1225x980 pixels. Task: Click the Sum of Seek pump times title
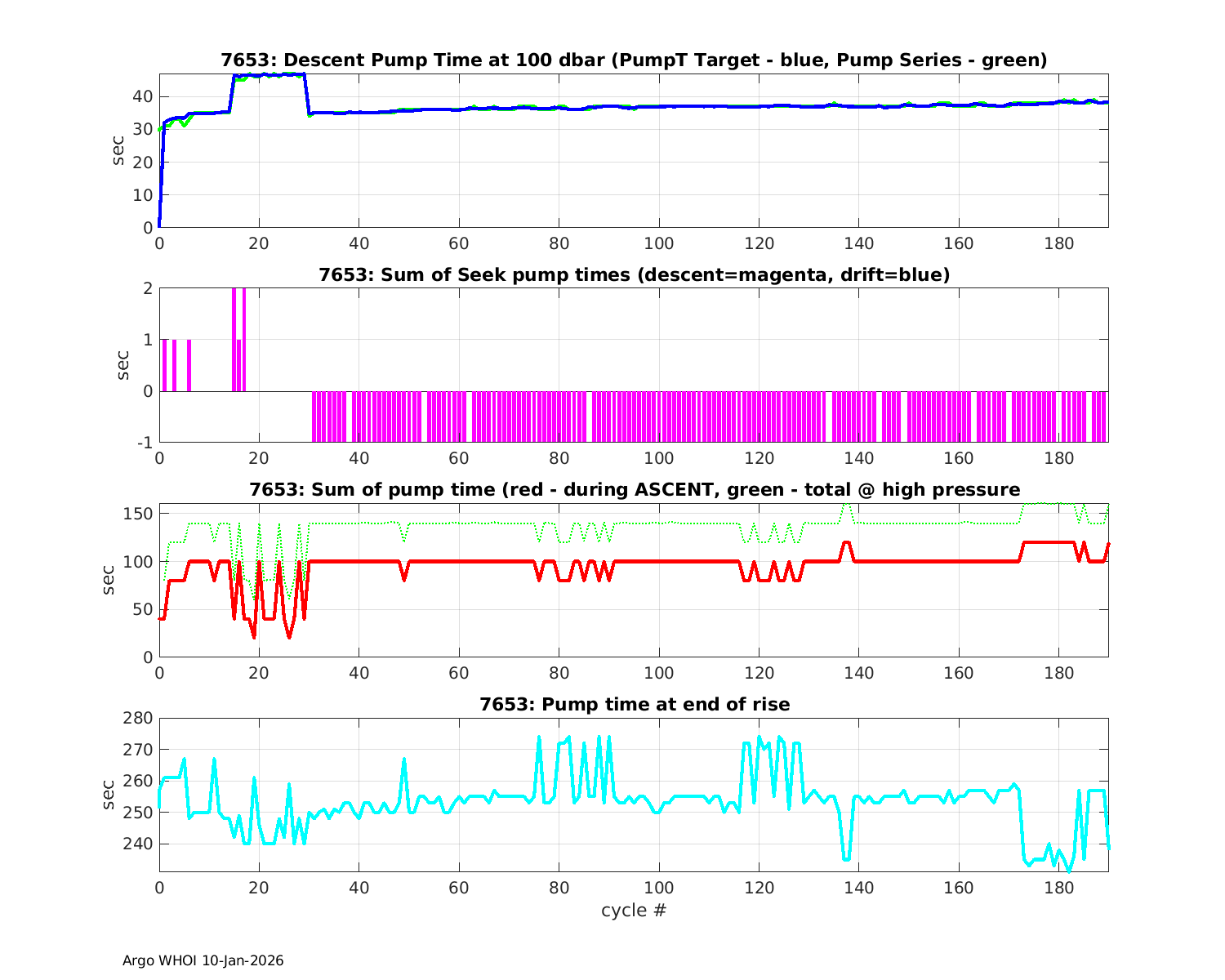pos(634,275)
